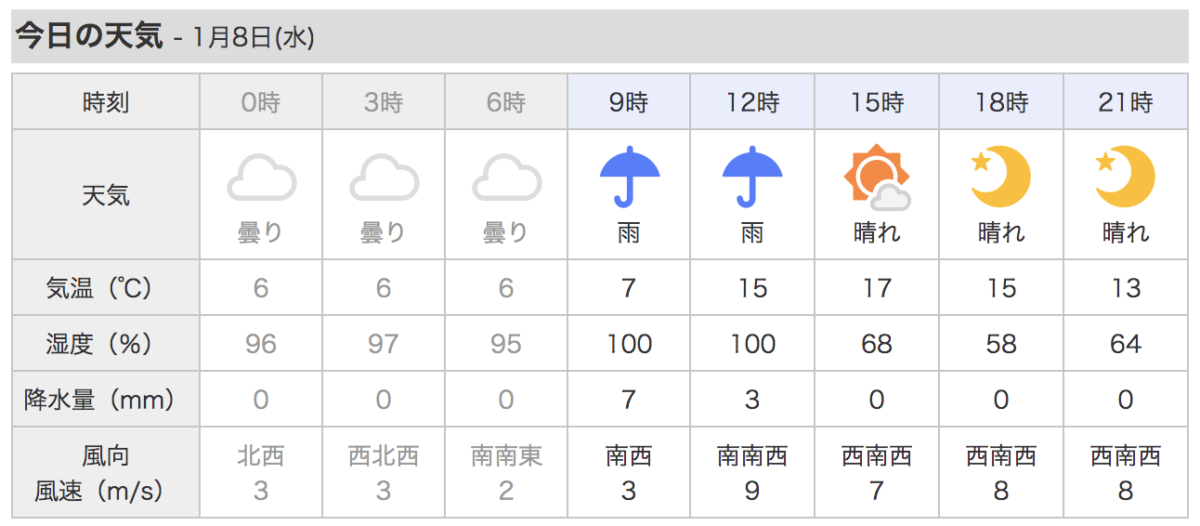Click the cloudy icon at 0時

pyautogui.click(x=261, y=177)
